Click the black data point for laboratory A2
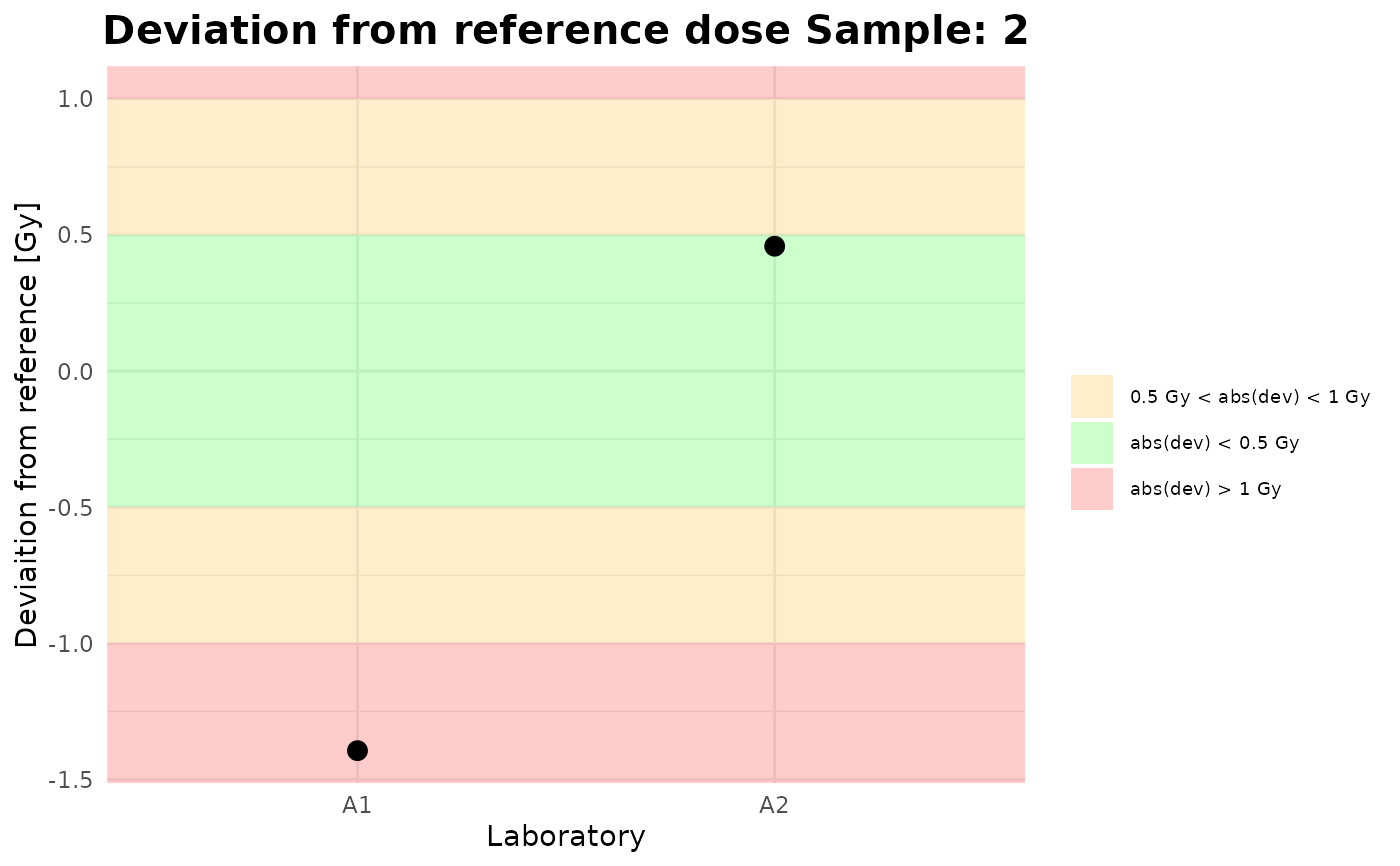1400x866 pixels. (x=774, y=246)
